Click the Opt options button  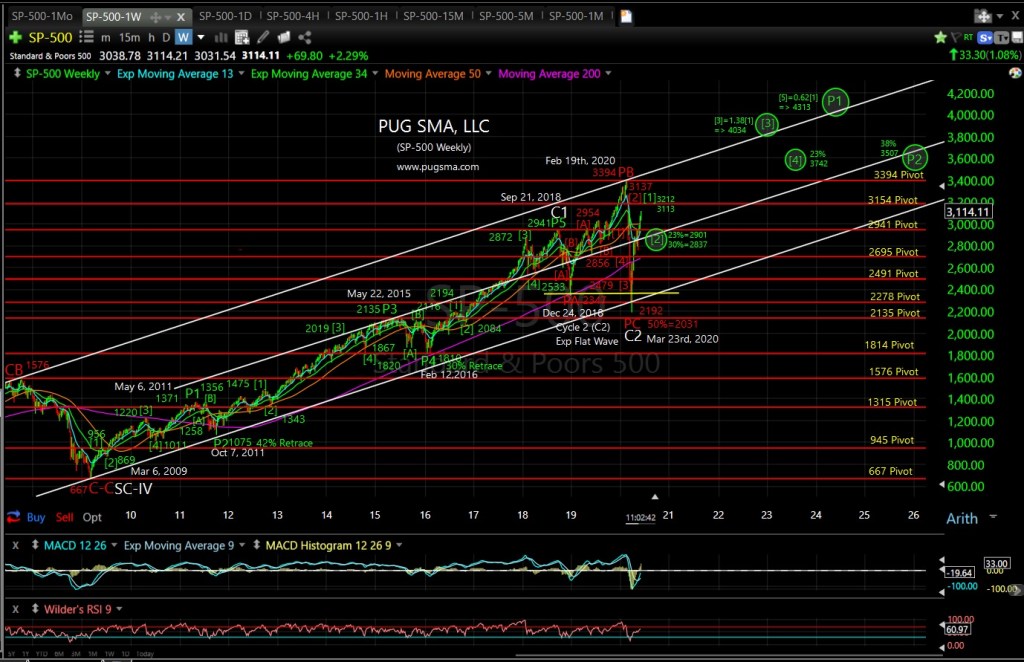tap(92, 517)
